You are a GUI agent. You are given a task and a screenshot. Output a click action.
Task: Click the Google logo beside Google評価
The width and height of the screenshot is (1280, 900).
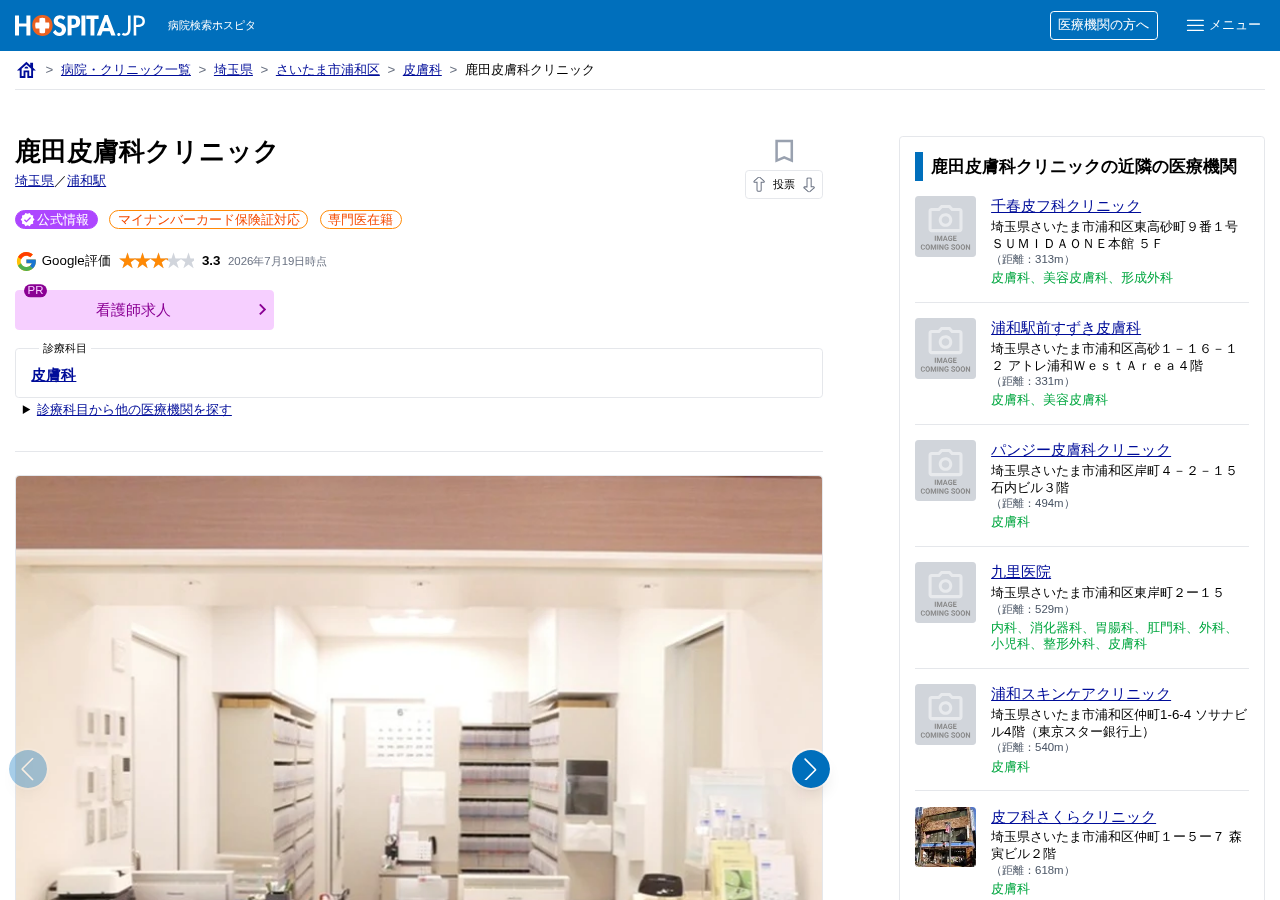(x=26, y=261)
